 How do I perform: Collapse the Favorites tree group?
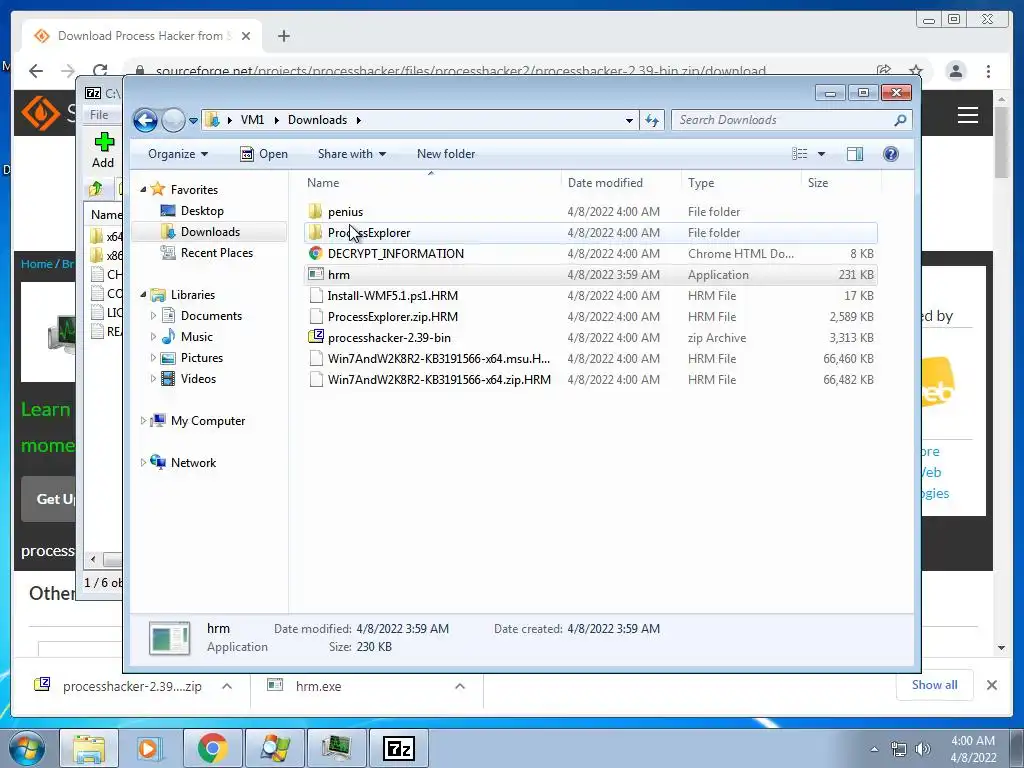(143, 189)
